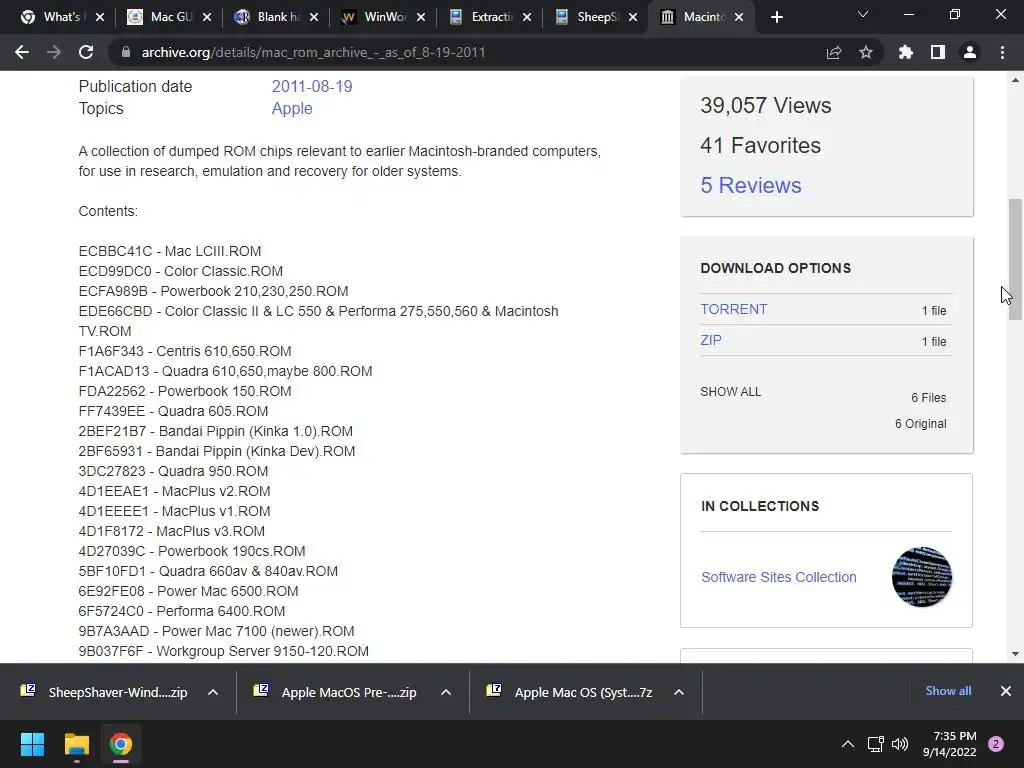Click the Chrome taskbar icon
This screenshot has width=1024, height=768.
(x=121, y=744)
